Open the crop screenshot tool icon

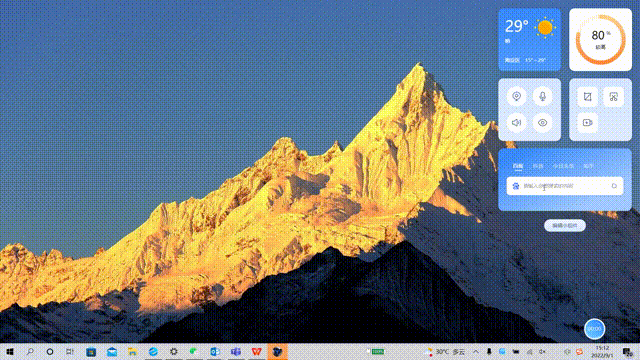tap(587, 97)
